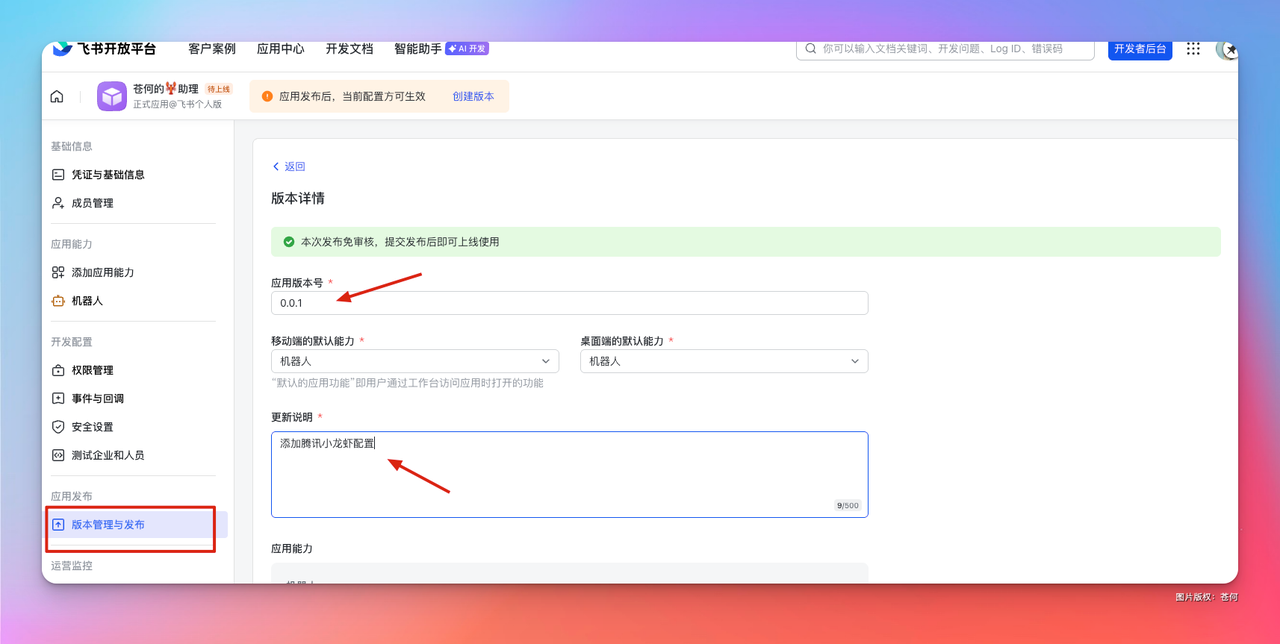Click the home icon in app header
Screen dimensions: 1280x644
pyautogui.click(x=57, y=97)
